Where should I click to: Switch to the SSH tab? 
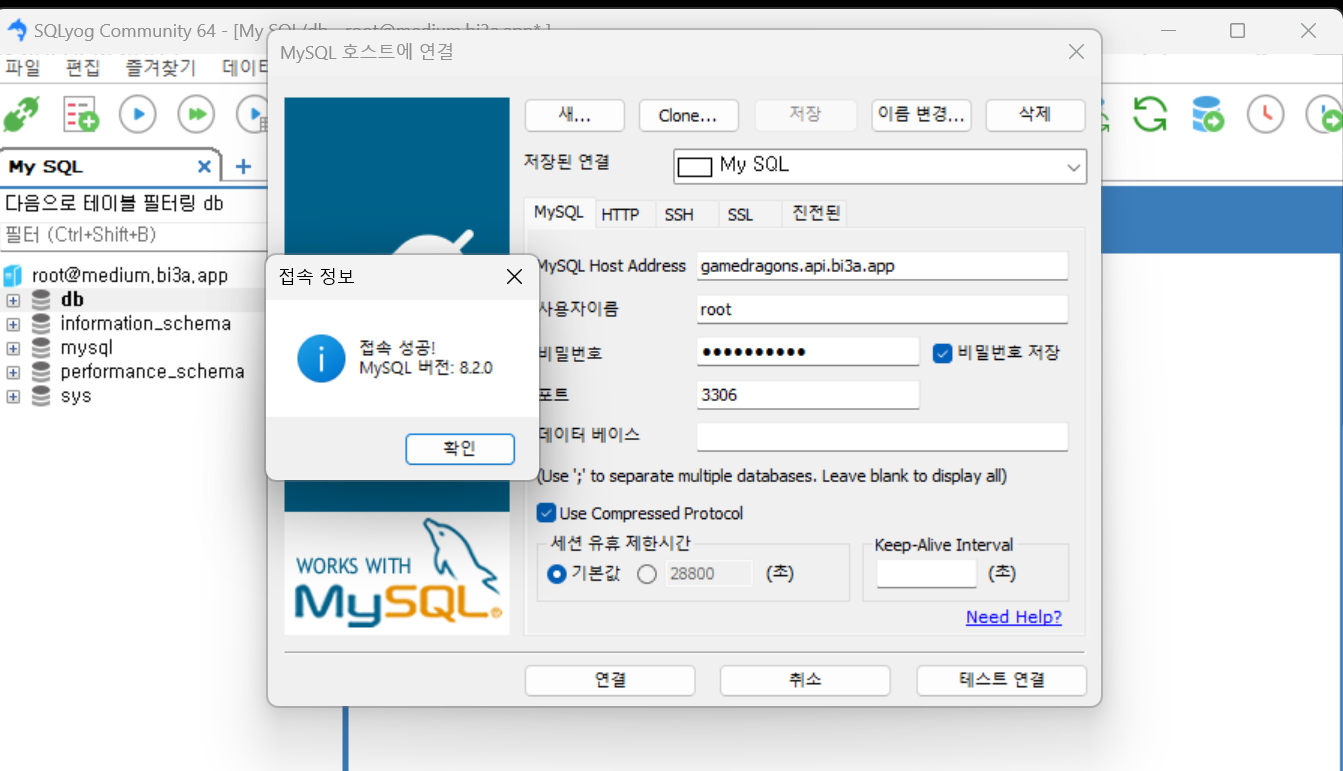pos(679,213)
